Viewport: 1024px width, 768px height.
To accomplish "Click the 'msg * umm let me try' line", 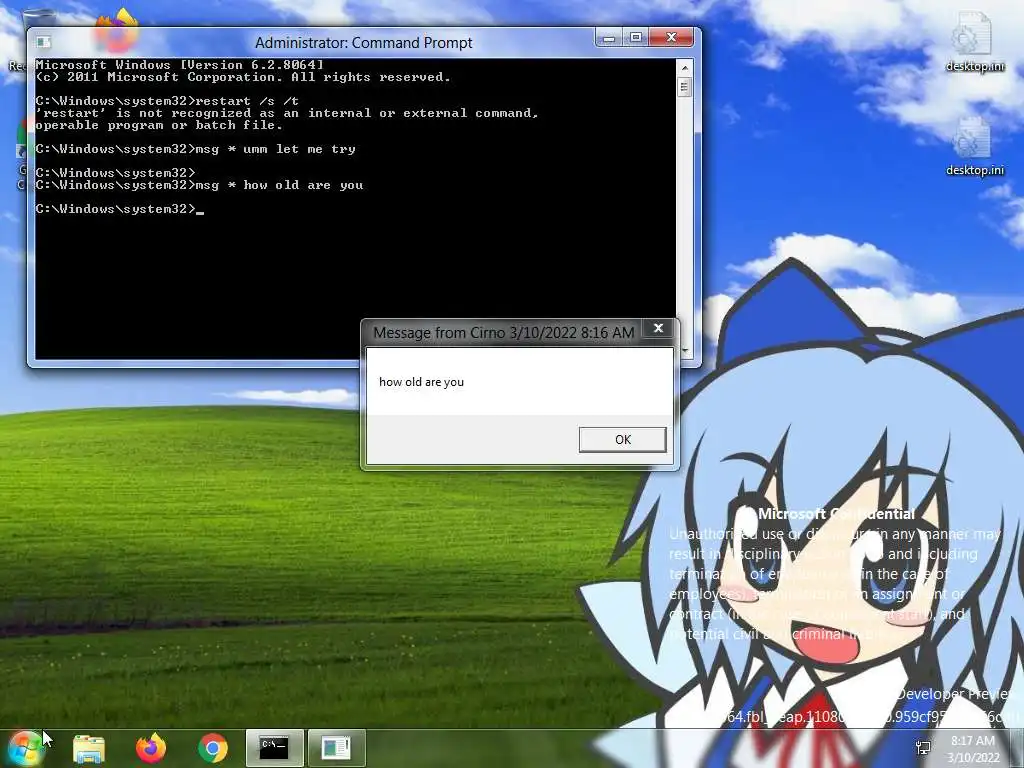I will coord(195,149).
